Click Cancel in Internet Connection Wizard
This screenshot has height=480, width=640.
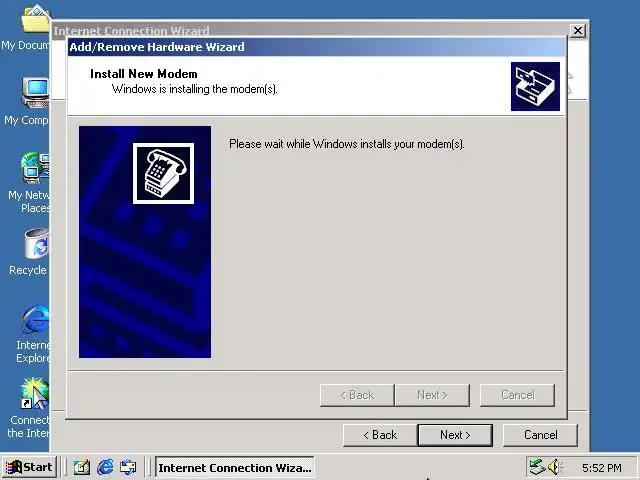(540, 435)
